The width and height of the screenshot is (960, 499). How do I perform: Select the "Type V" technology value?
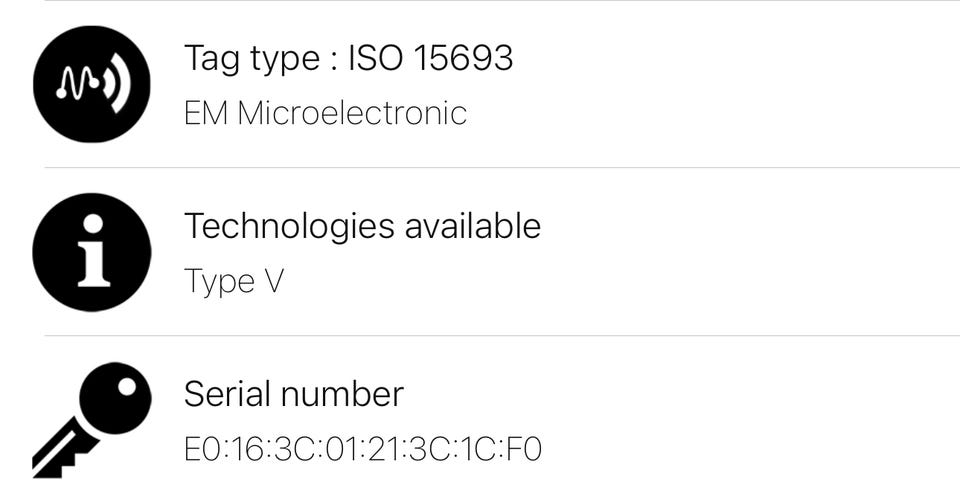coord(234,281)
